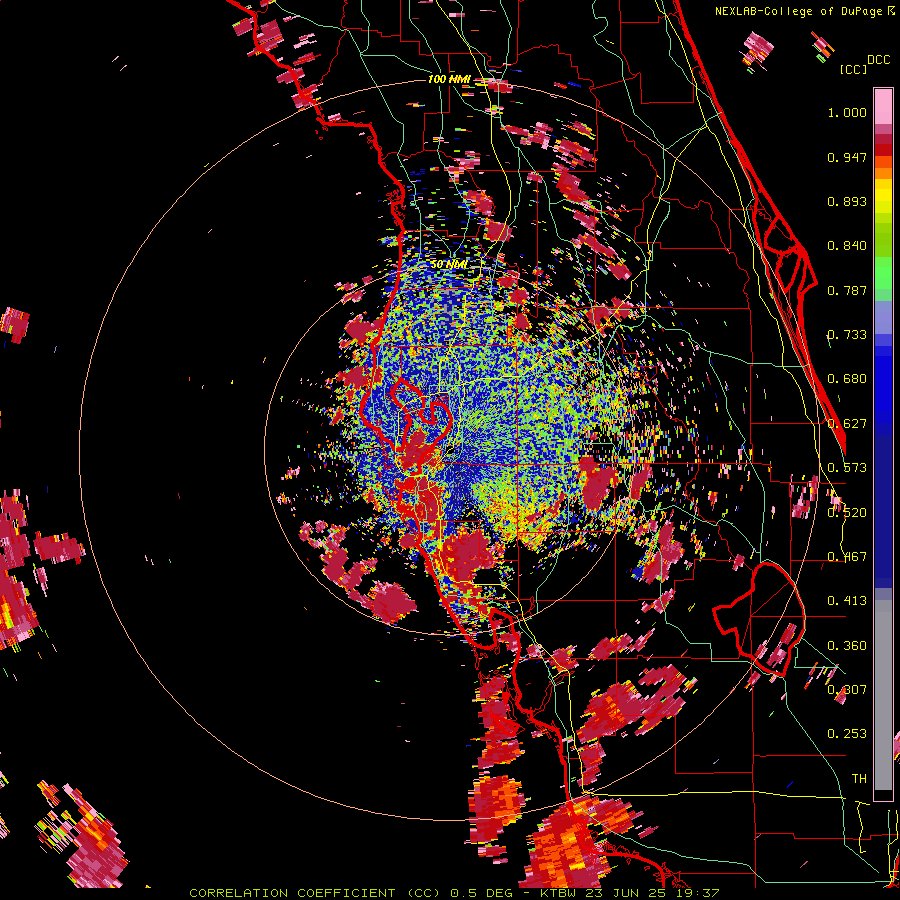Select the 0.467 legend value
Screen dimensions: 900x900
point(847,557)
